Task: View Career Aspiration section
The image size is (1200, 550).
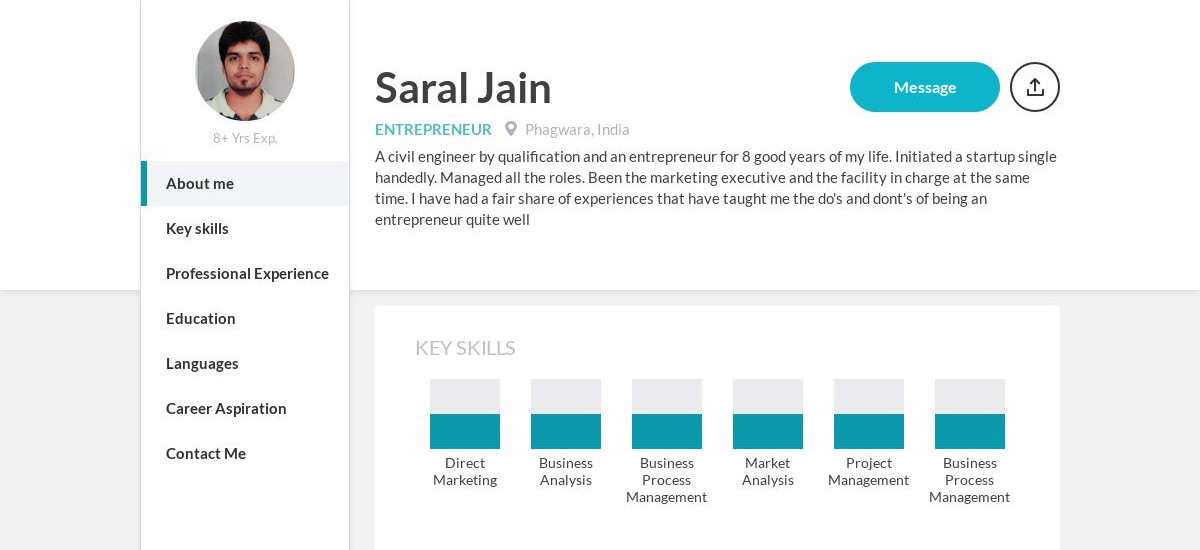Action: coord(245,408)
